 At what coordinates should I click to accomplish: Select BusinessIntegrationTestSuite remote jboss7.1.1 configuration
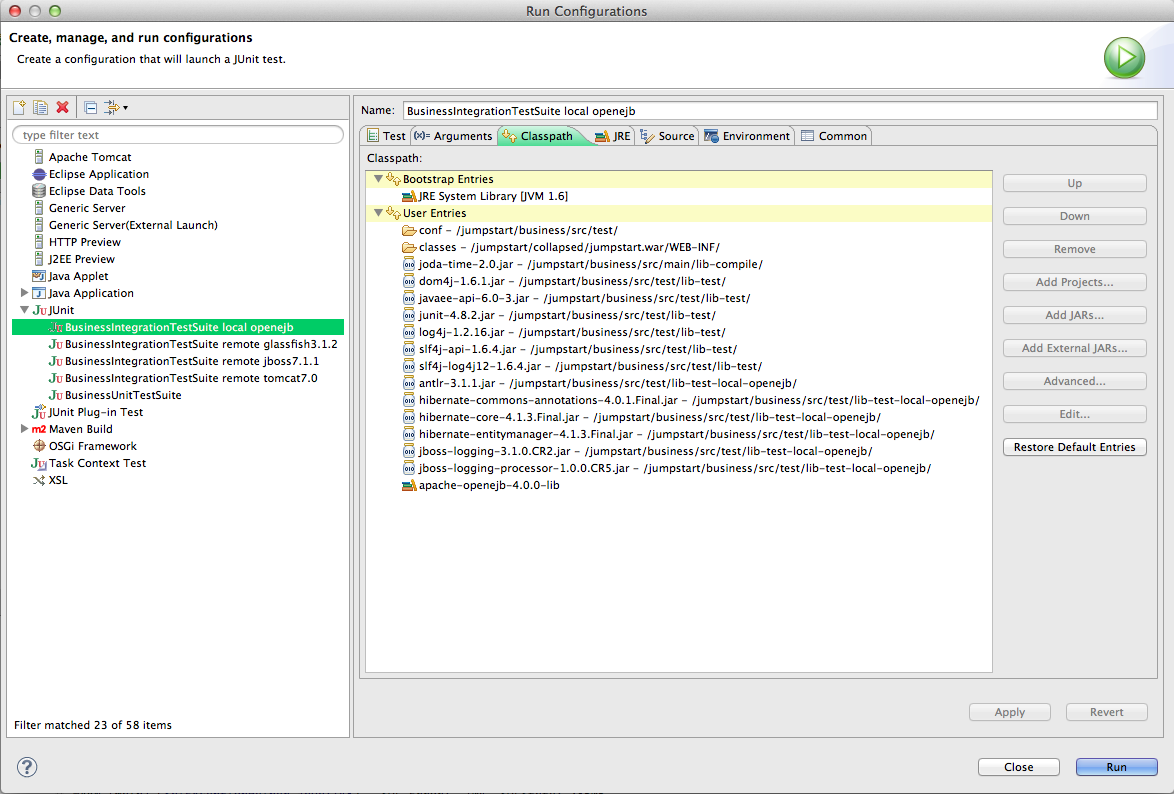point(183,361)
